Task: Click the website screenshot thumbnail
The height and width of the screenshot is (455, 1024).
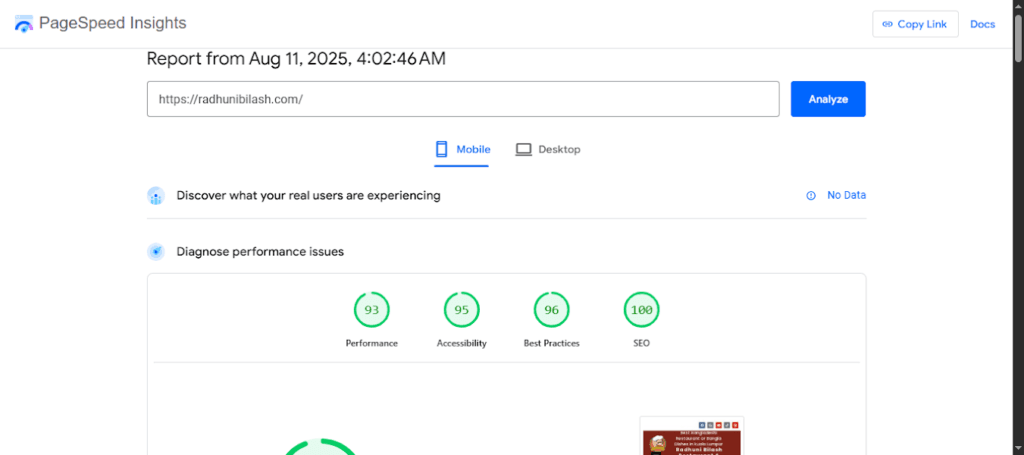Action: [692, 436]
